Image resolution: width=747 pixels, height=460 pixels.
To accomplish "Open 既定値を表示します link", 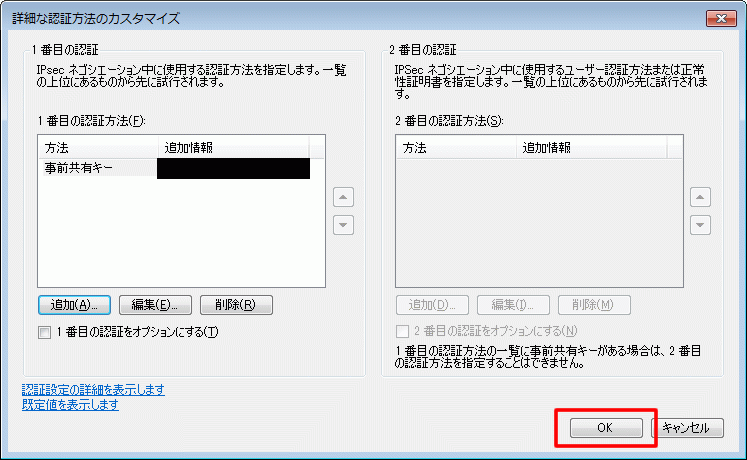I will 71,405.
